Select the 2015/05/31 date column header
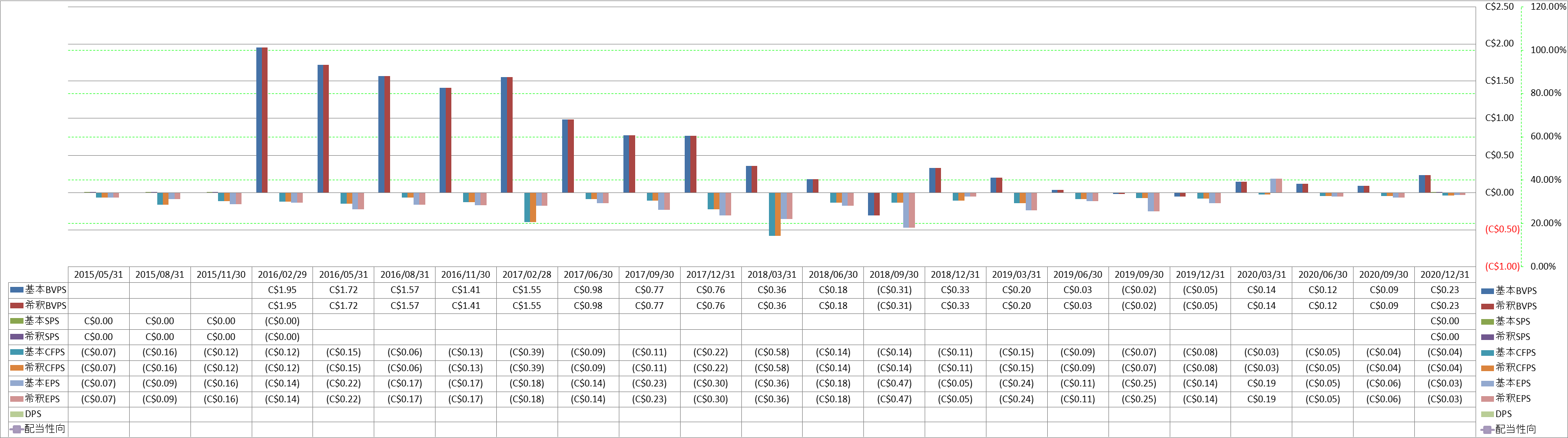The height and width of the screenshot is (438, 1568). (99, 275)
